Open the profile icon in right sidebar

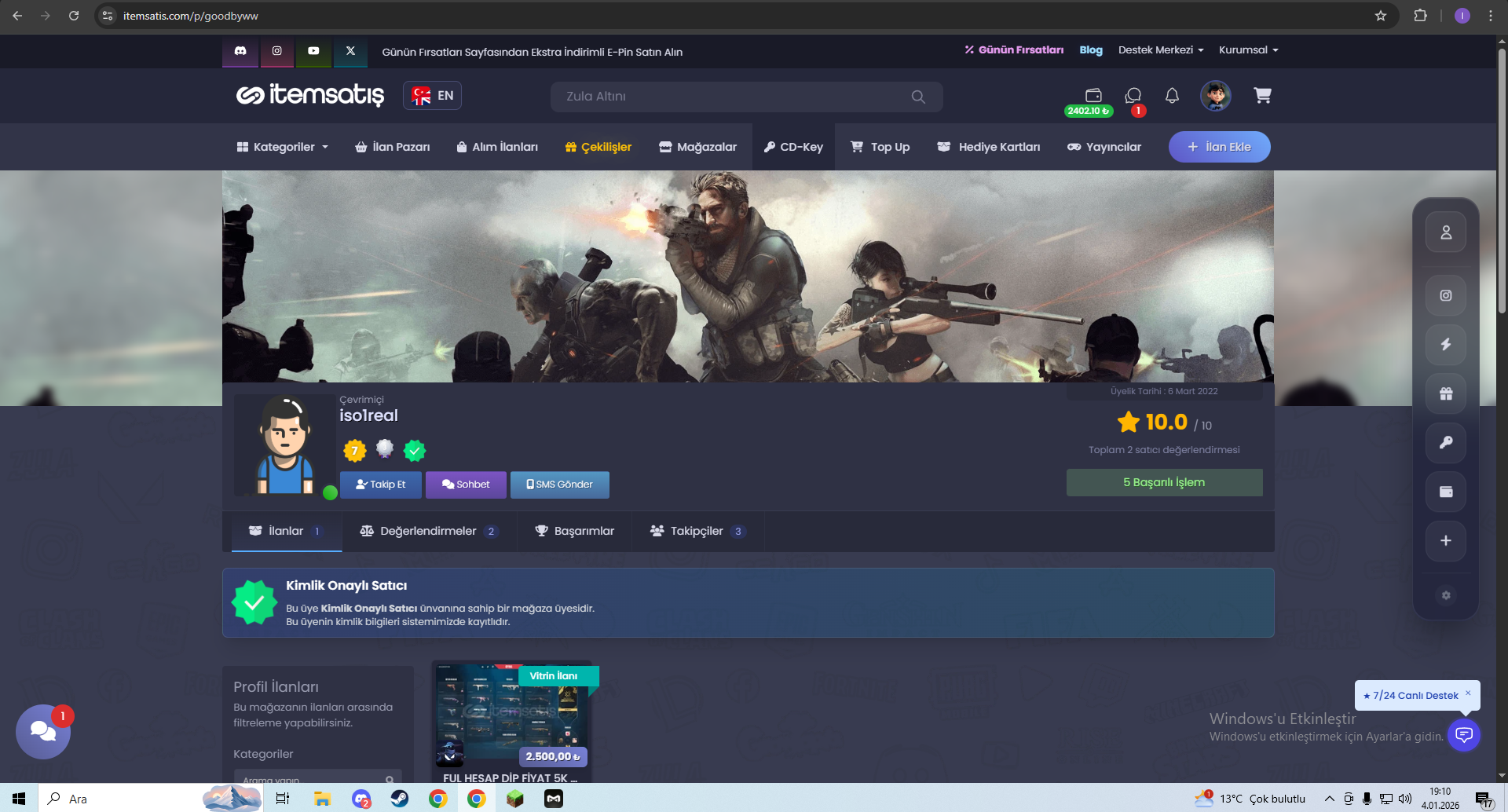1446,232
